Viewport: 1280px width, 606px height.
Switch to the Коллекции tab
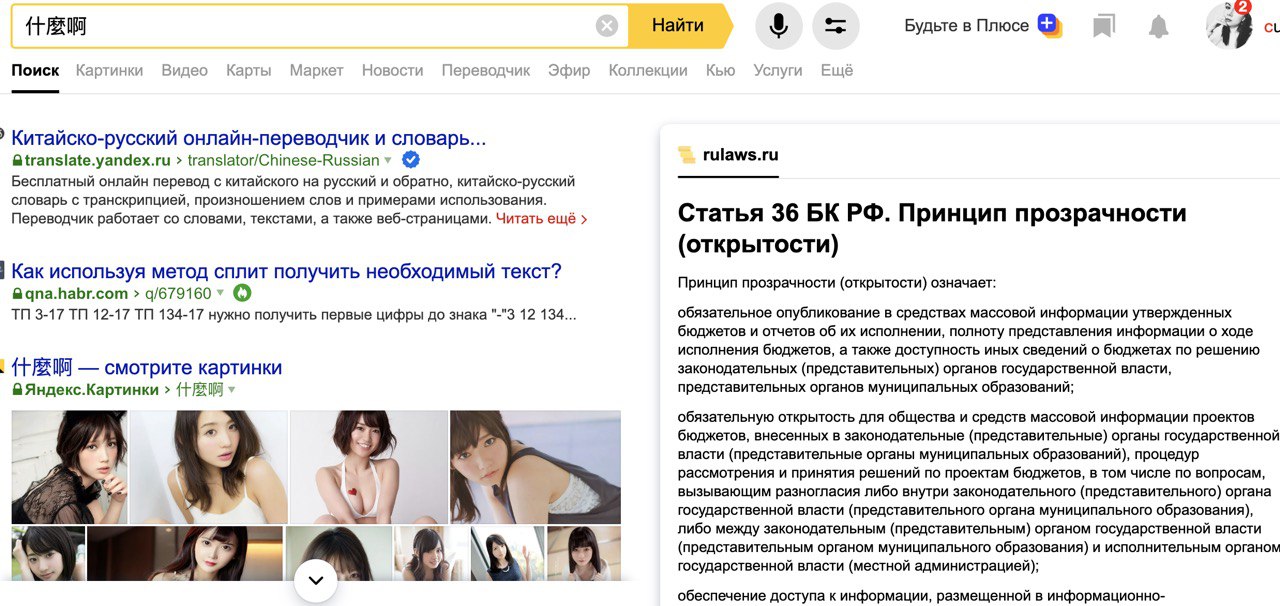point(648,70)
